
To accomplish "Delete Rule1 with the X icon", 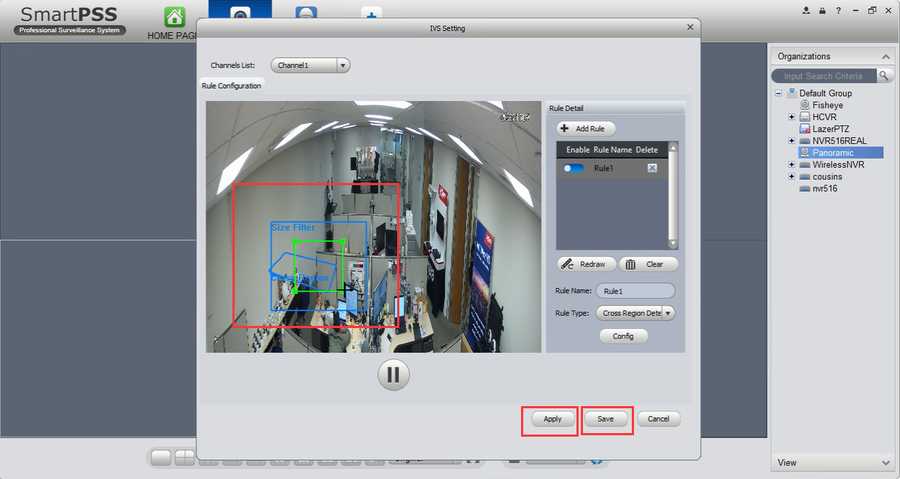I will pyautogui.click(x=652, y=168).
